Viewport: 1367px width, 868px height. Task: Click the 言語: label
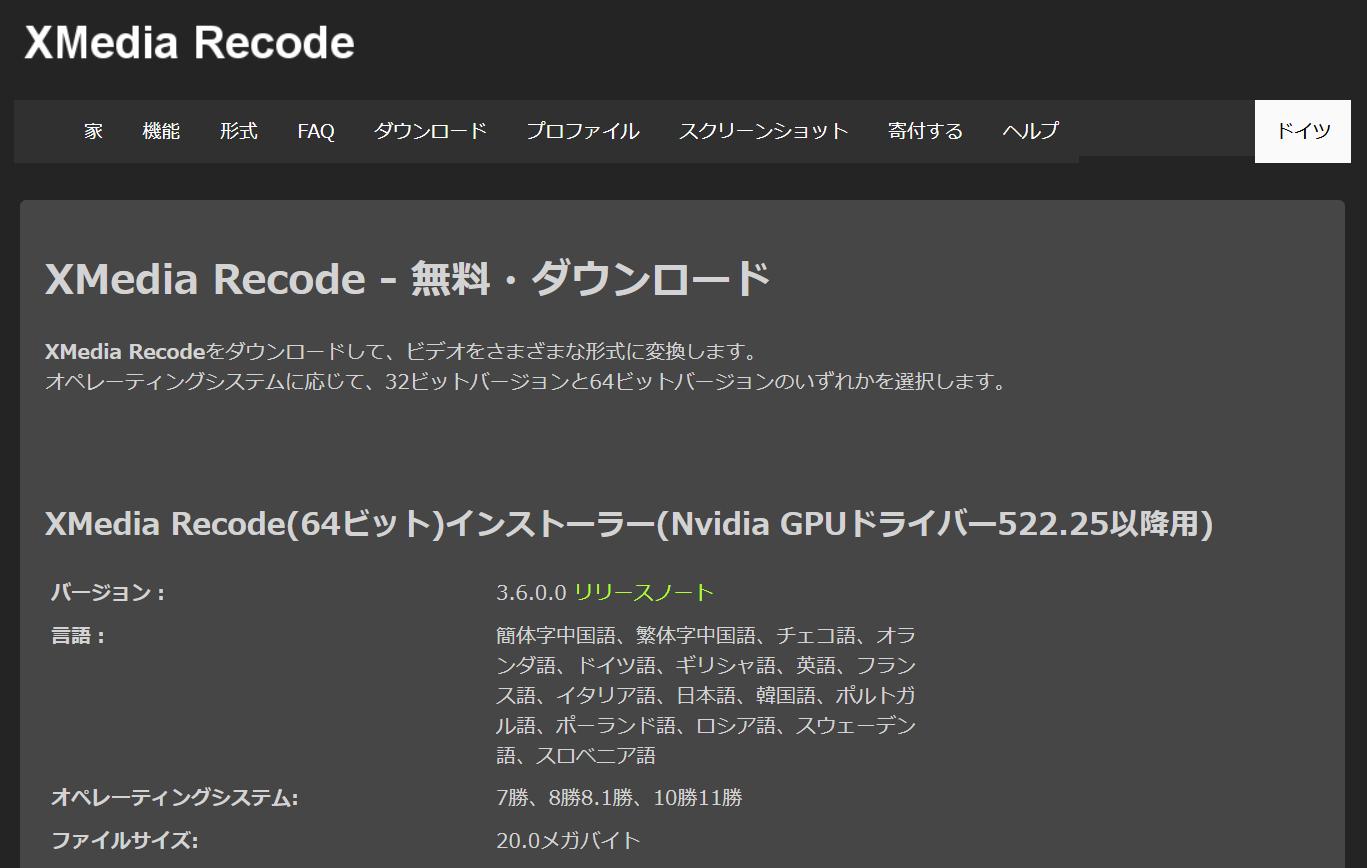point(79,636)
